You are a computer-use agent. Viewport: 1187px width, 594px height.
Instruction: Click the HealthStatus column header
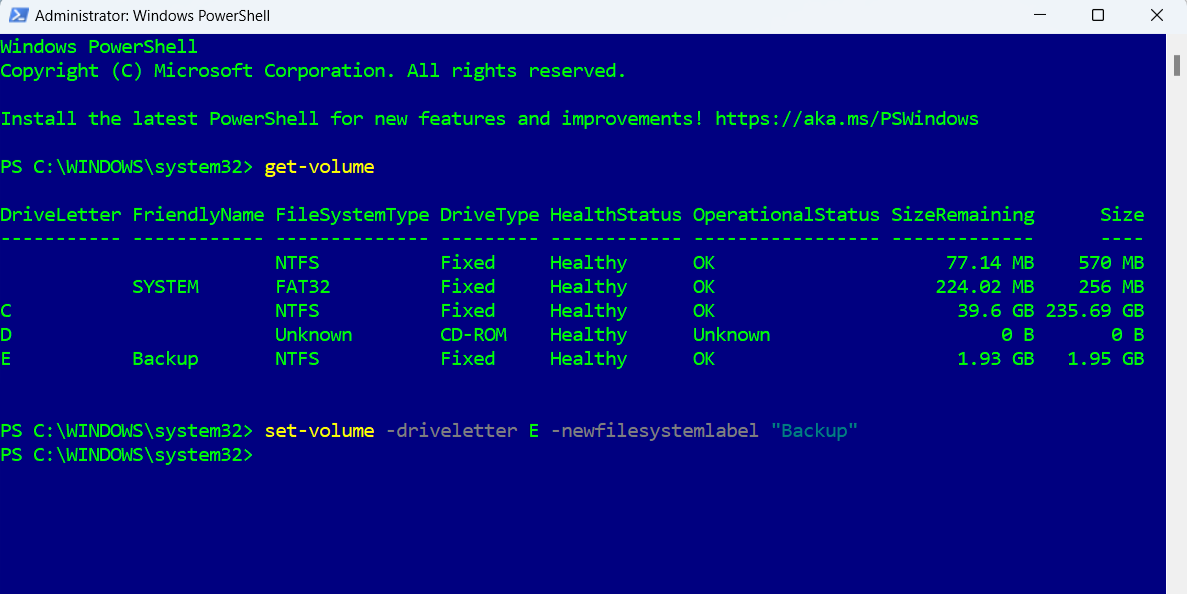615,215
